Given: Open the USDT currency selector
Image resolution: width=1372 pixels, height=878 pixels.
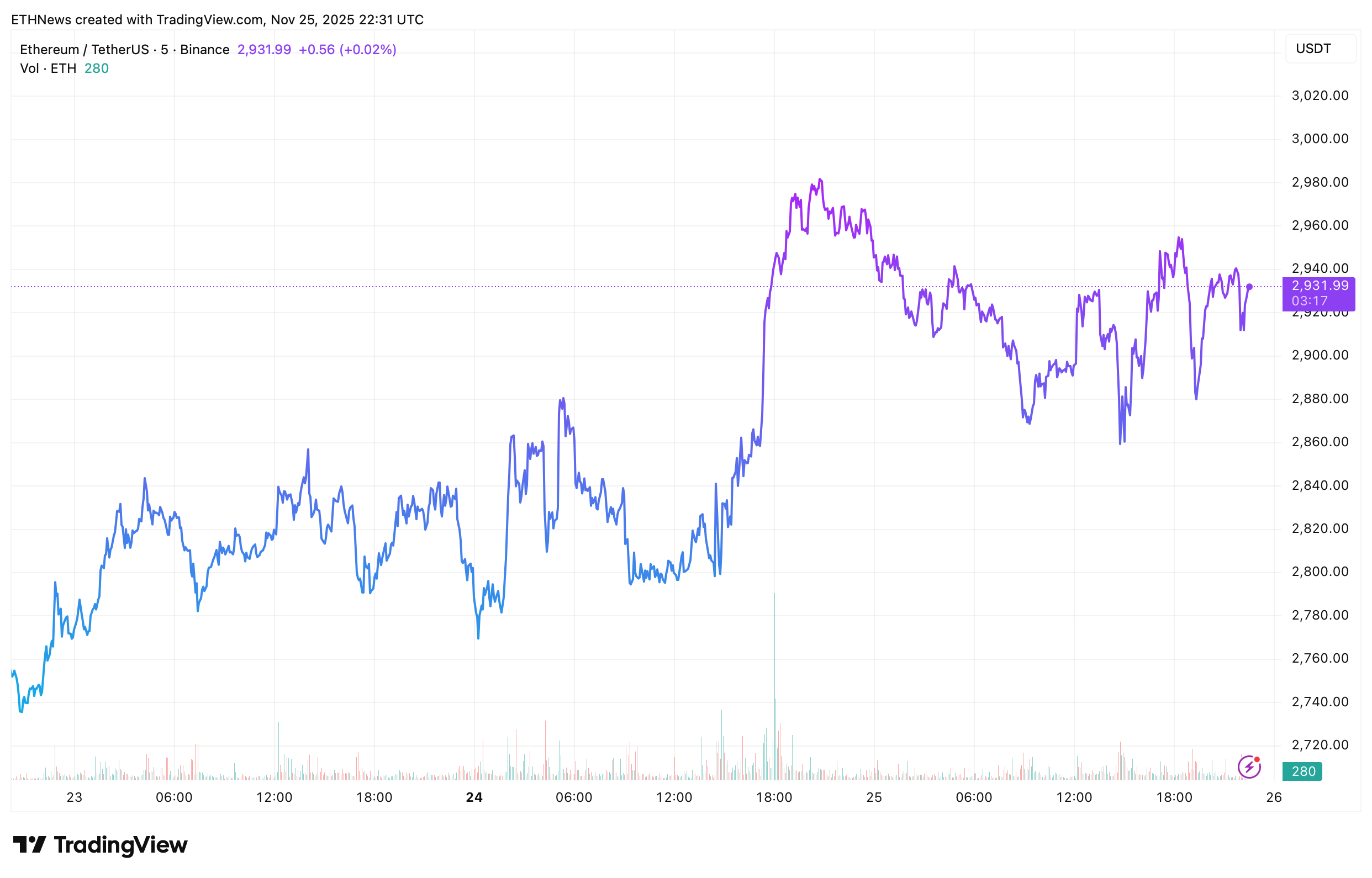Looking at the screenshot, I should point(1320,49).
